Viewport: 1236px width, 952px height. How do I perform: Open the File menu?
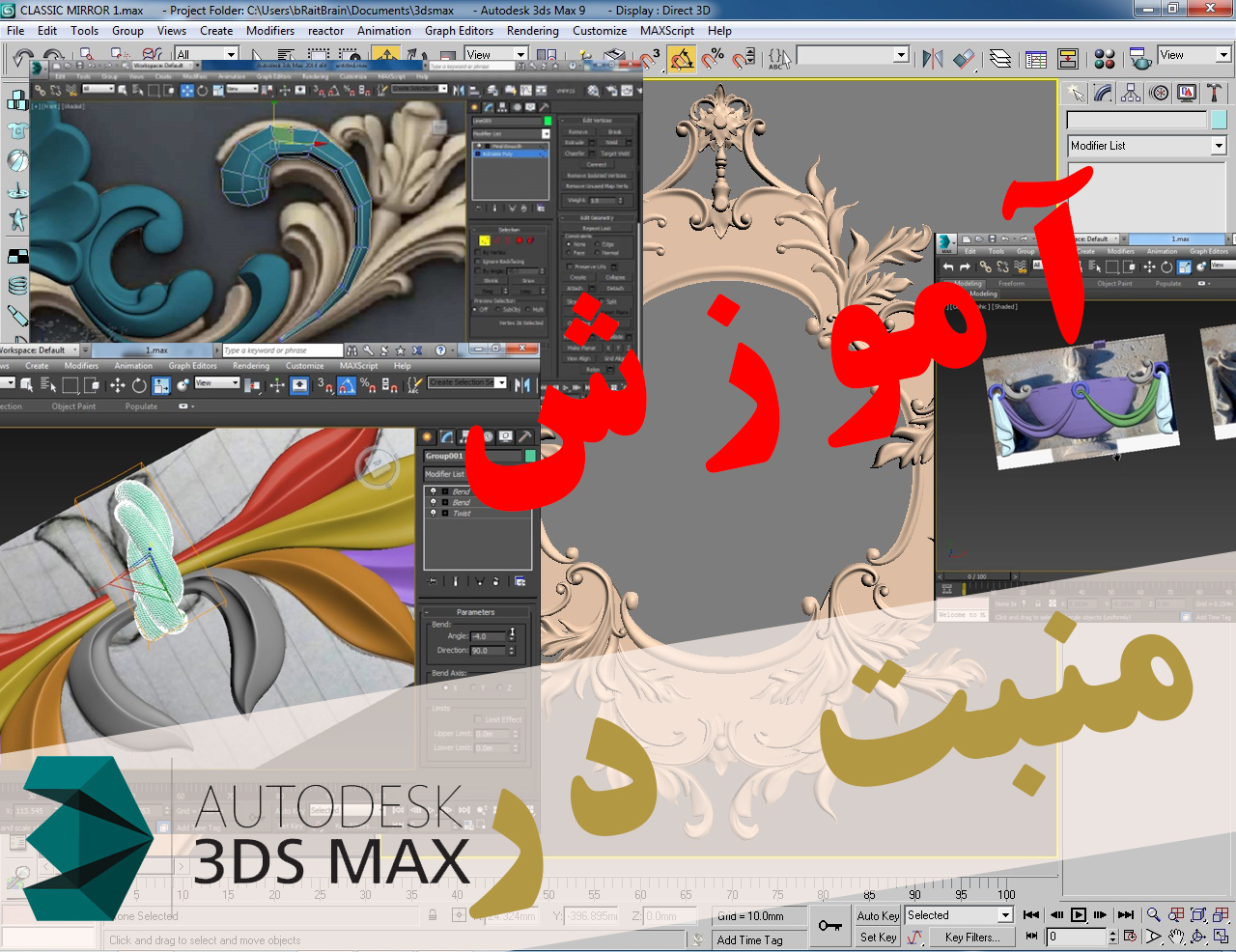click(x=15, y=31)
